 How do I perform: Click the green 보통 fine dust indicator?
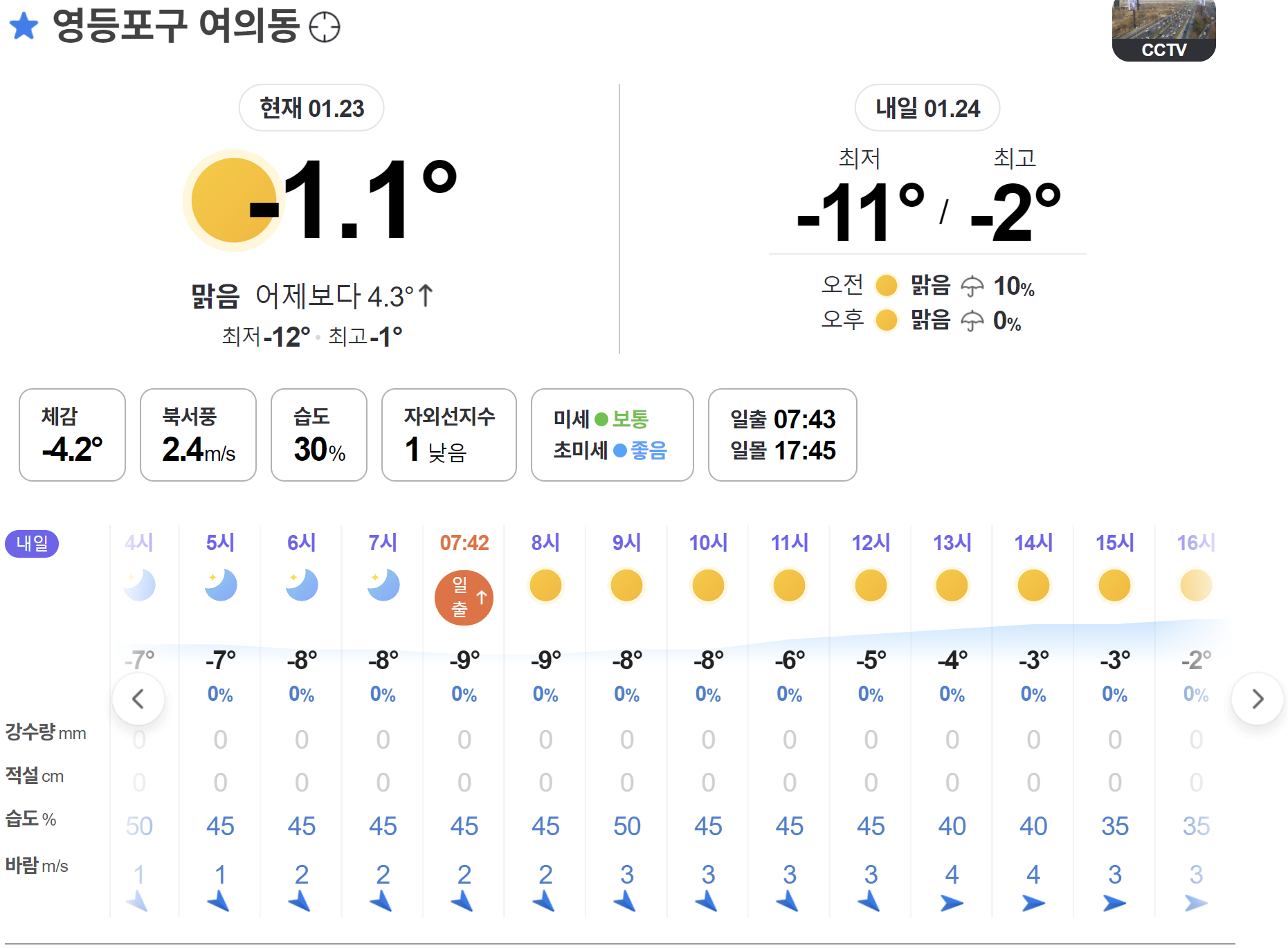coord(622,419)
